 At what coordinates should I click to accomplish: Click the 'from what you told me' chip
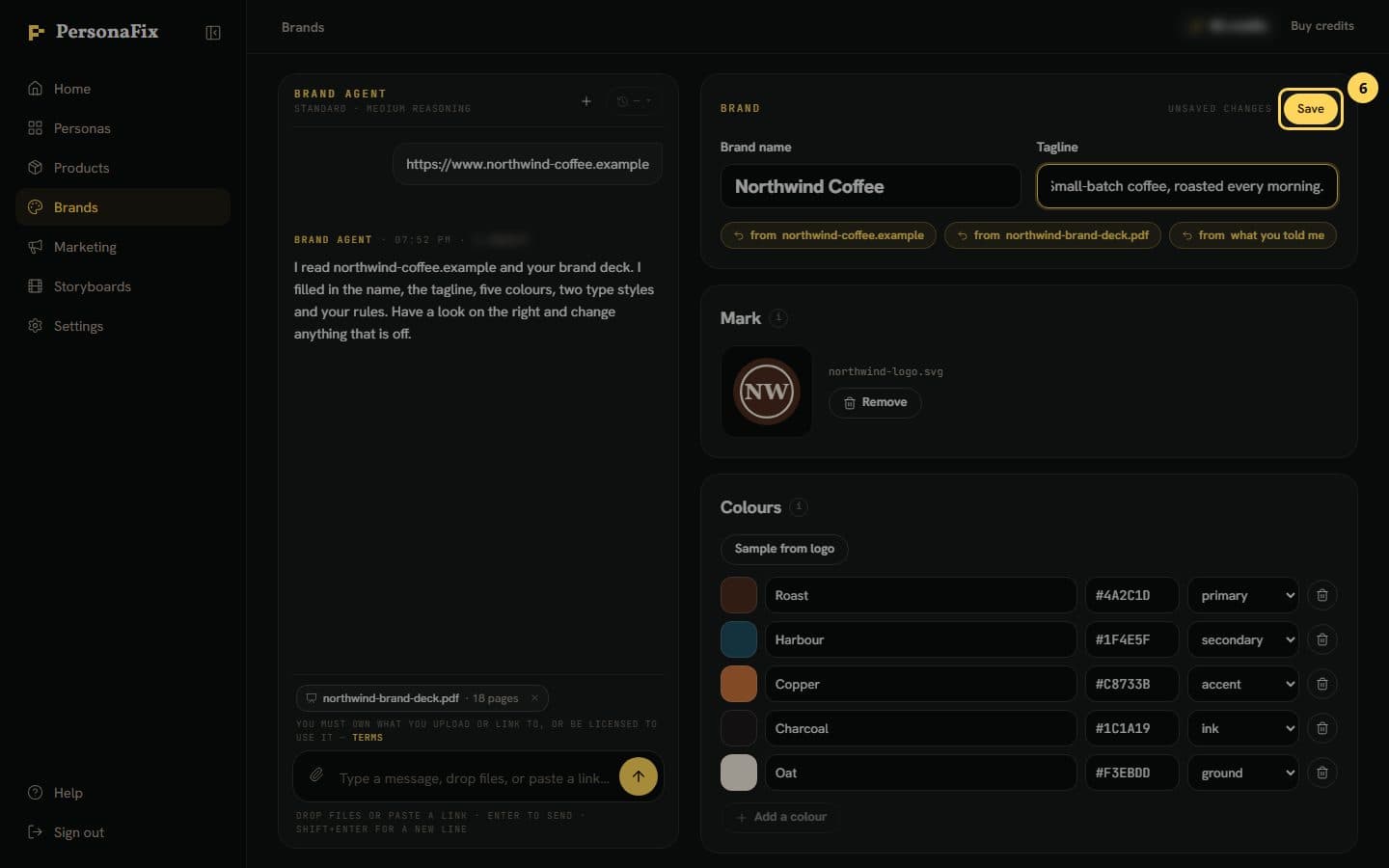[1252, 235]
